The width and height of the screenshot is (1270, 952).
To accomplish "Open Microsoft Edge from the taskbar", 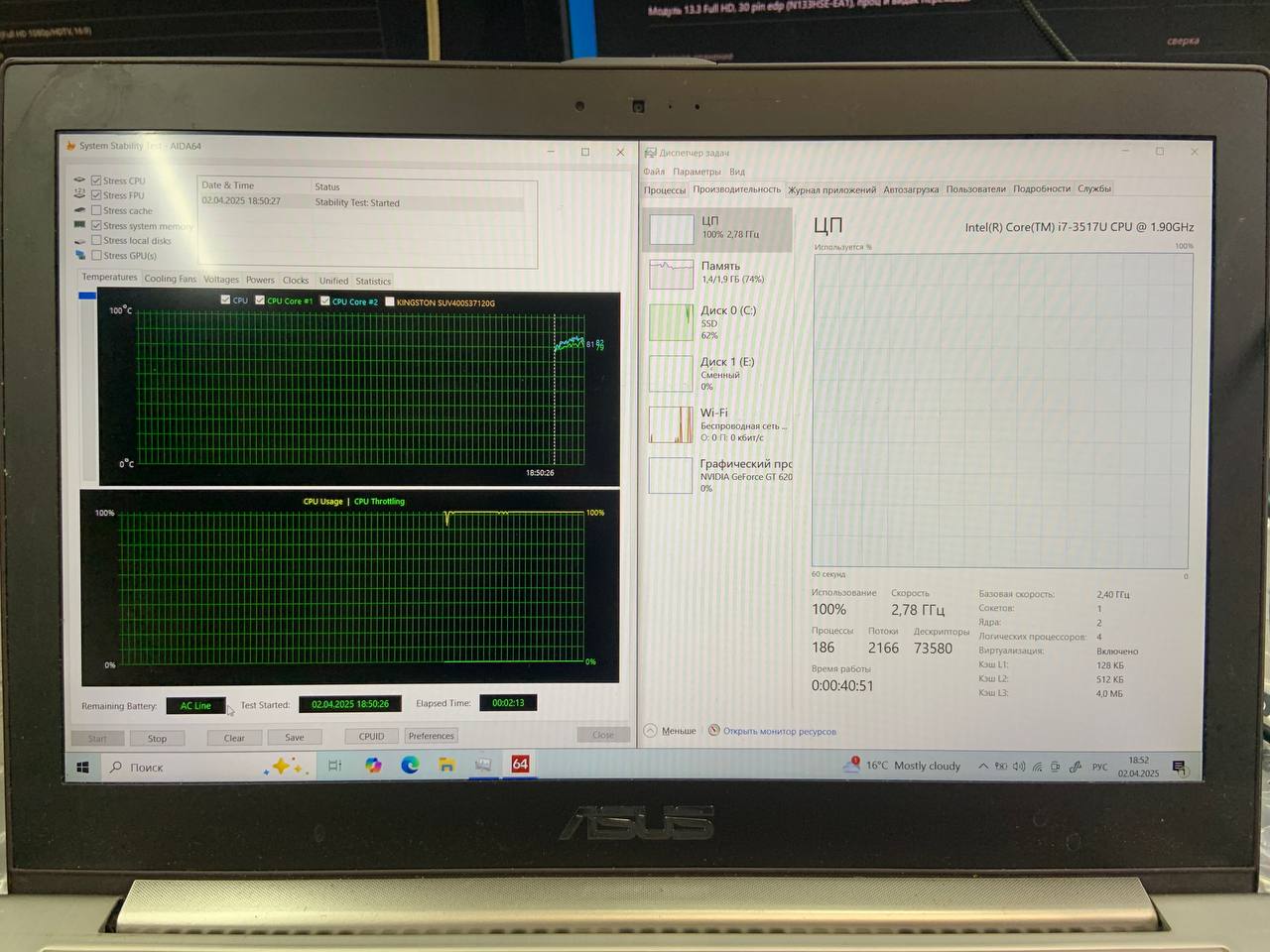I will (410, 765).
